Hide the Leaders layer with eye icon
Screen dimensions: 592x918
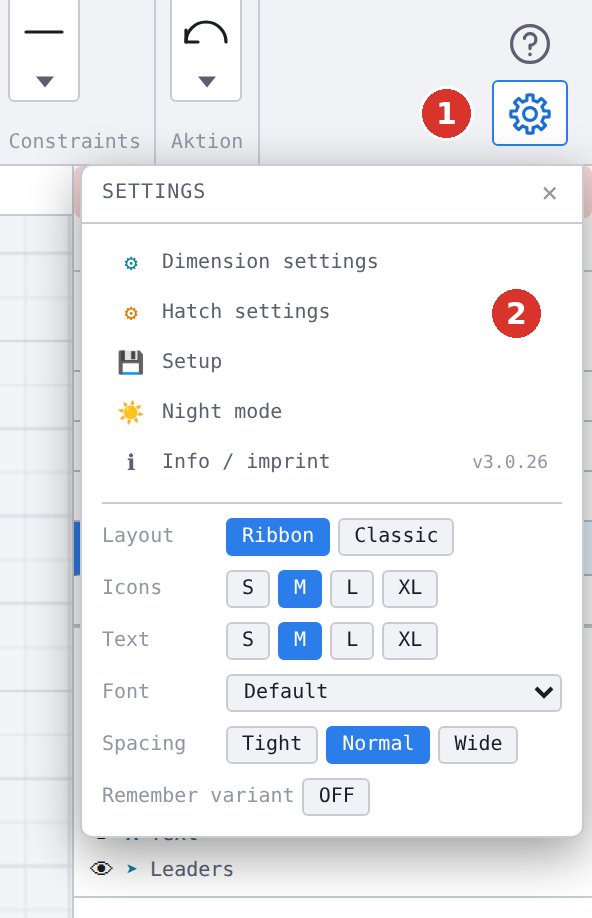pyautogui.click(x=101, y=868)
